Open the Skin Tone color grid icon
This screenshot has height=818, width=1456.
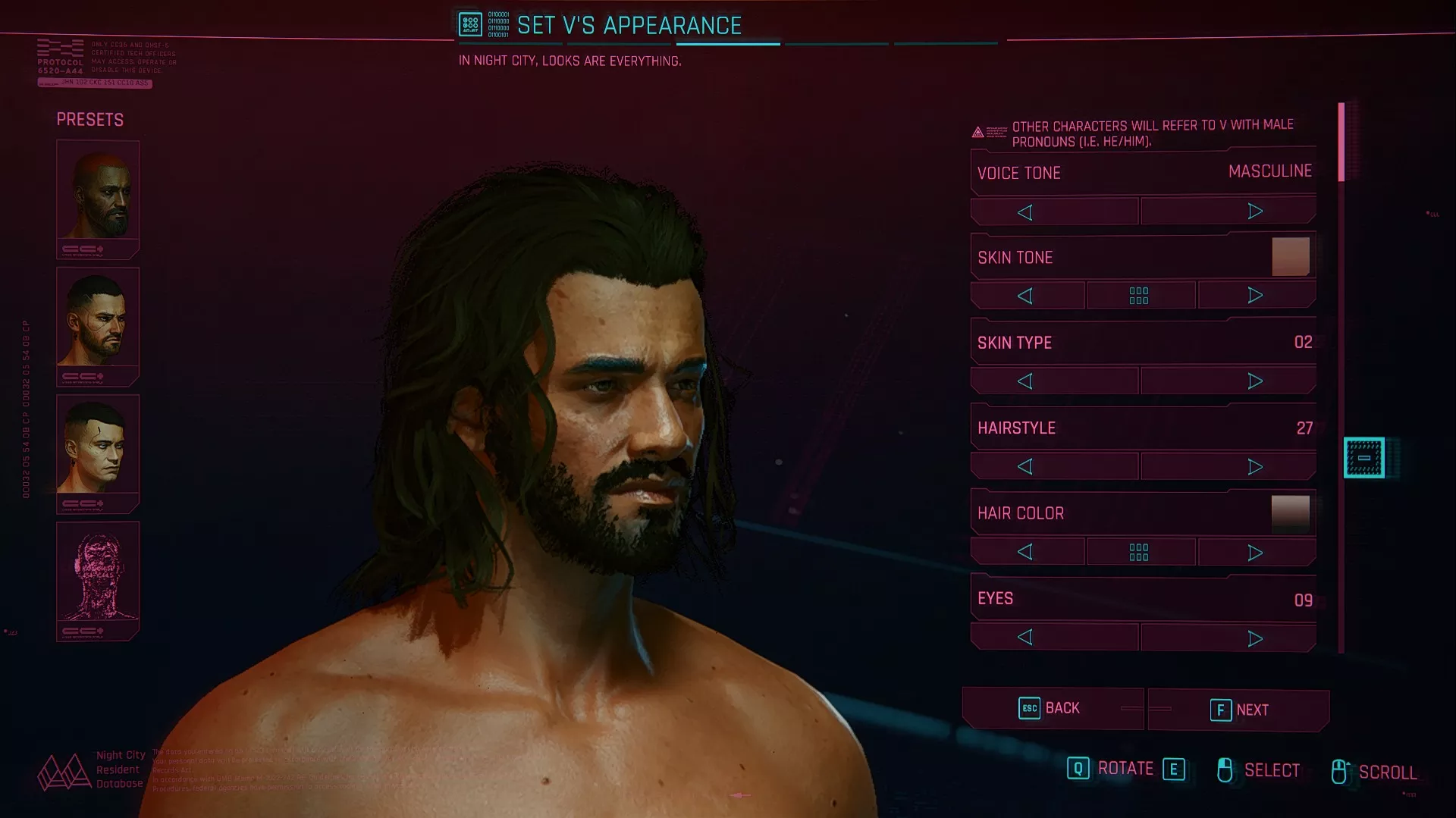click(x=1141, y=296)
